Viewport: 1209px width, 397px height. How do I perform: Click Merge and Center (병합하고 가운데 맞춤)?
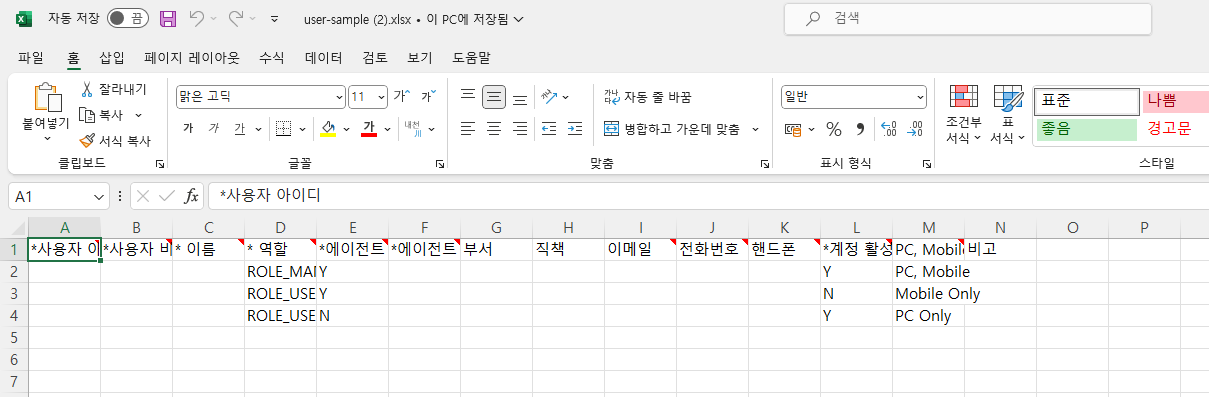pyautogui.click(x=672, y=129)
